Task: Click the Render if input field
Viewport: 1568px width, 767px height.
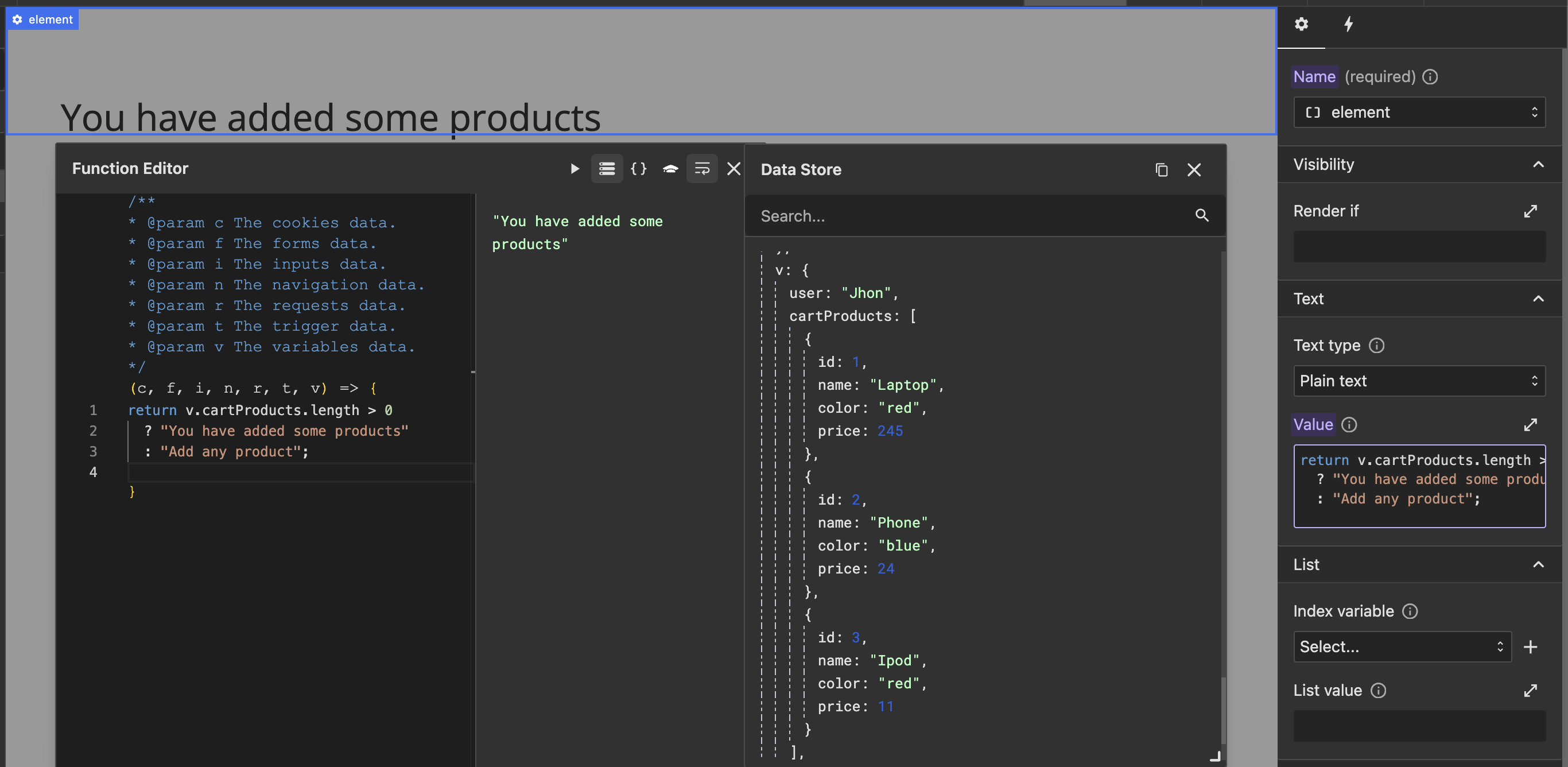Action: pos(1419,246)
